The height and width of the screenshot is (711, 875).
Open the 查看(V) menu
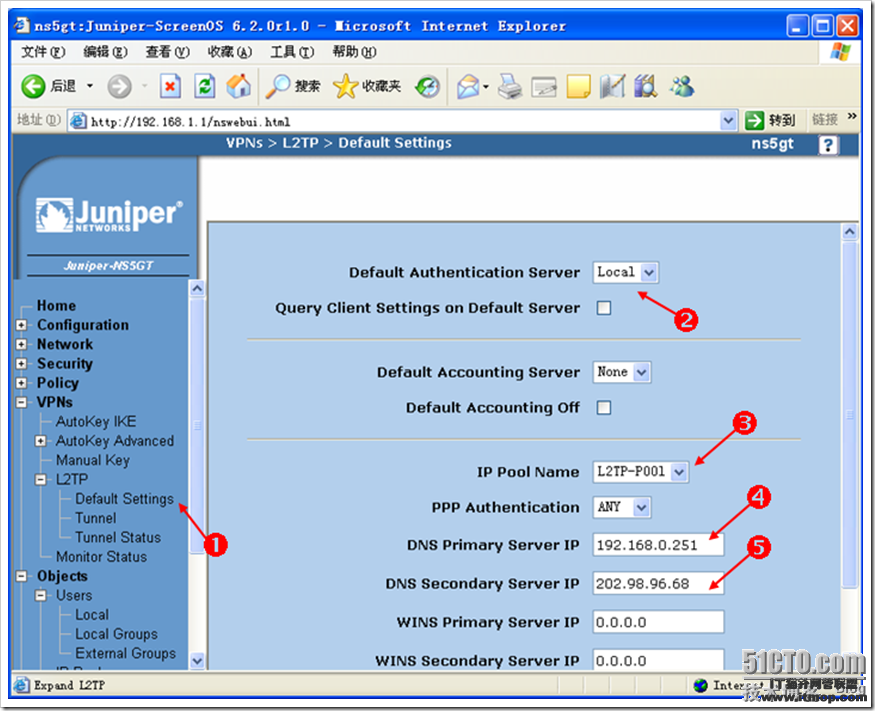[x=167, y=52]
